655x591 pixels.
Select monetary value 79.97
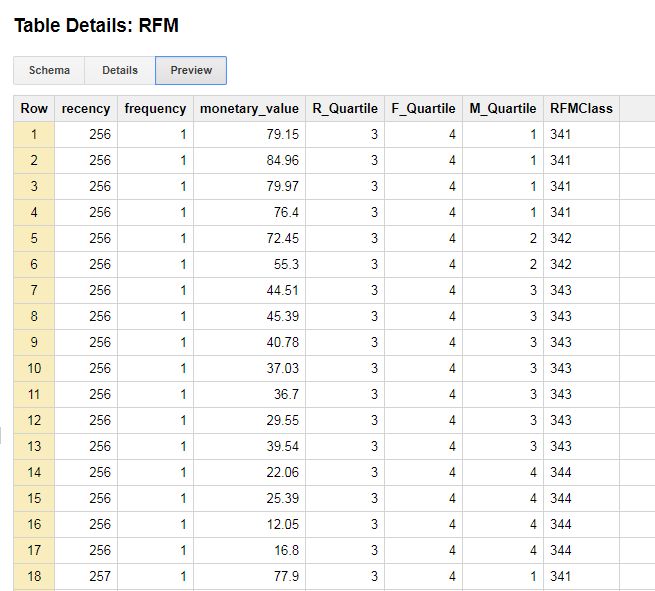click(282, 186)
